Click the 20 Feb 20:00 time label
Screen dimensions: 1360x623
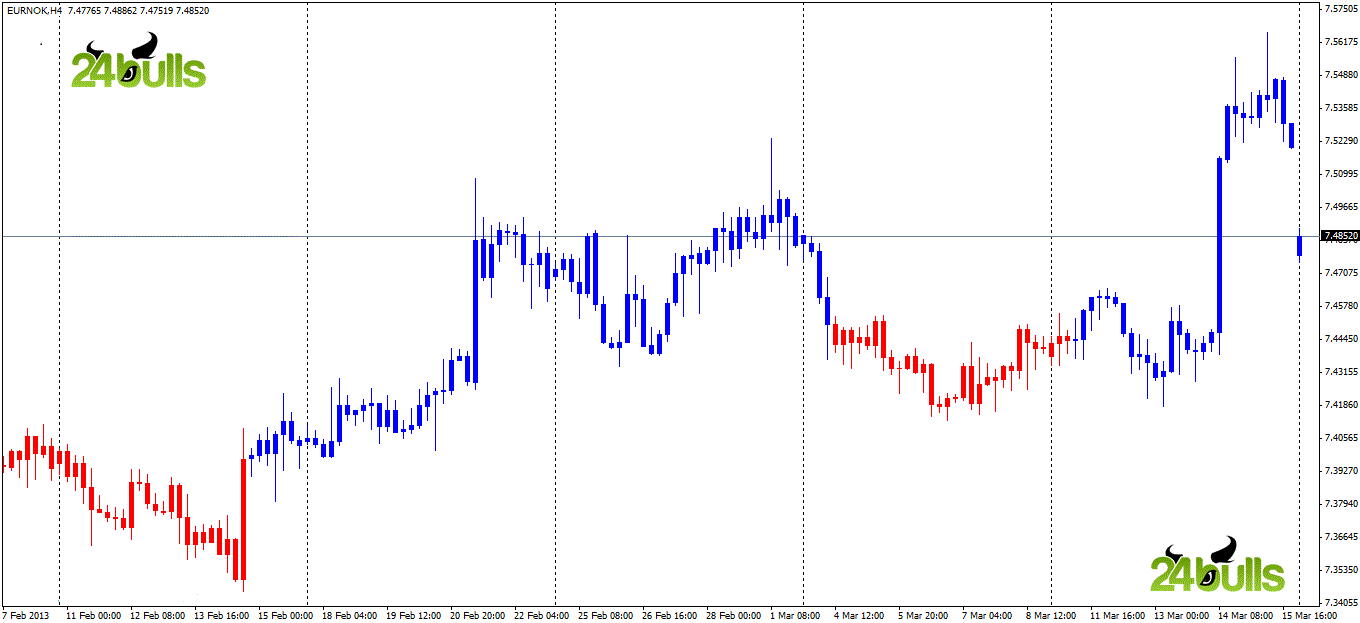tap(477, 616)
